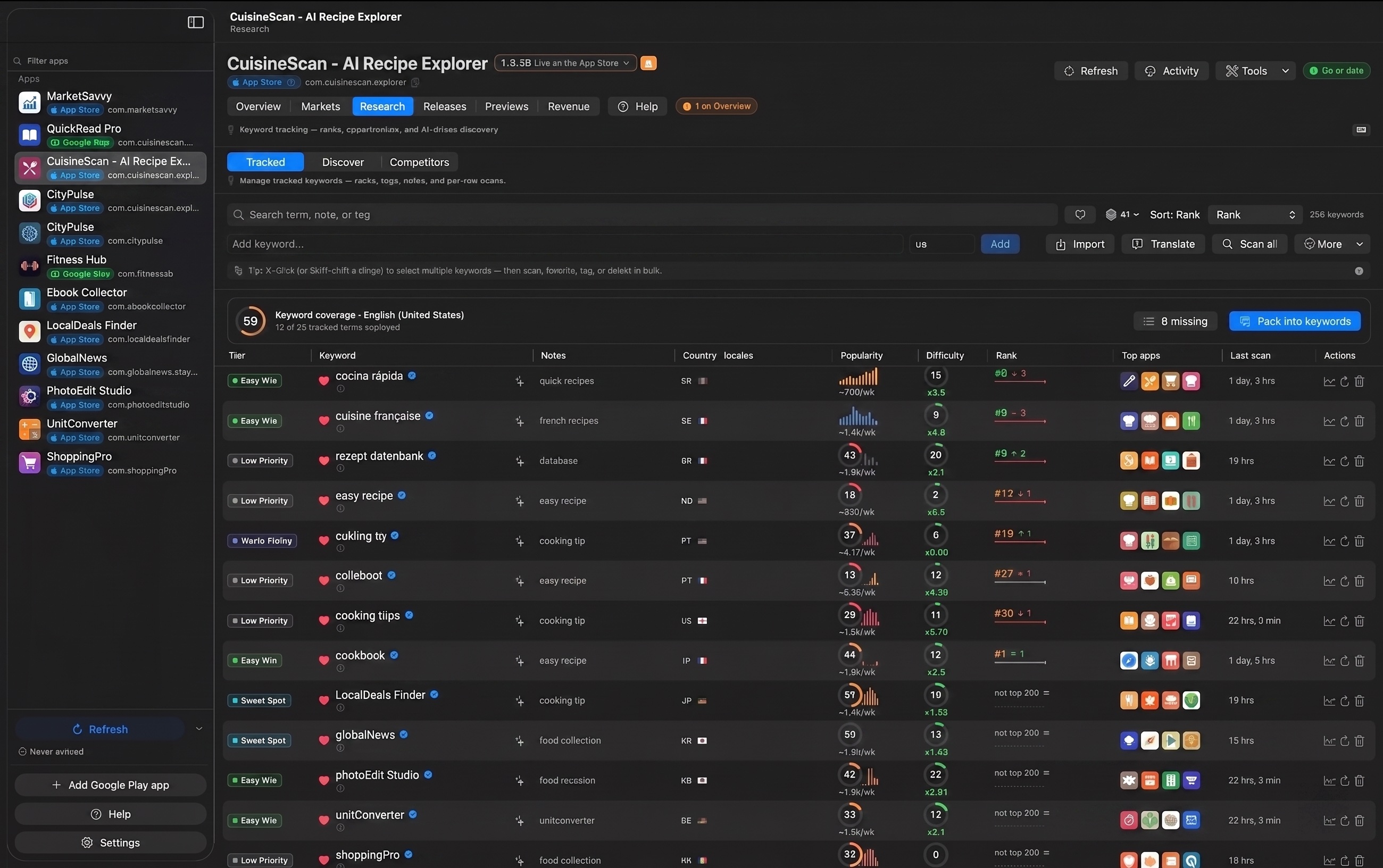Viewport: 1383px width, 868px height.
Task: Open CuisineScan app icon in sidebar
Action: pyautogui.click(x=30, y=168)
